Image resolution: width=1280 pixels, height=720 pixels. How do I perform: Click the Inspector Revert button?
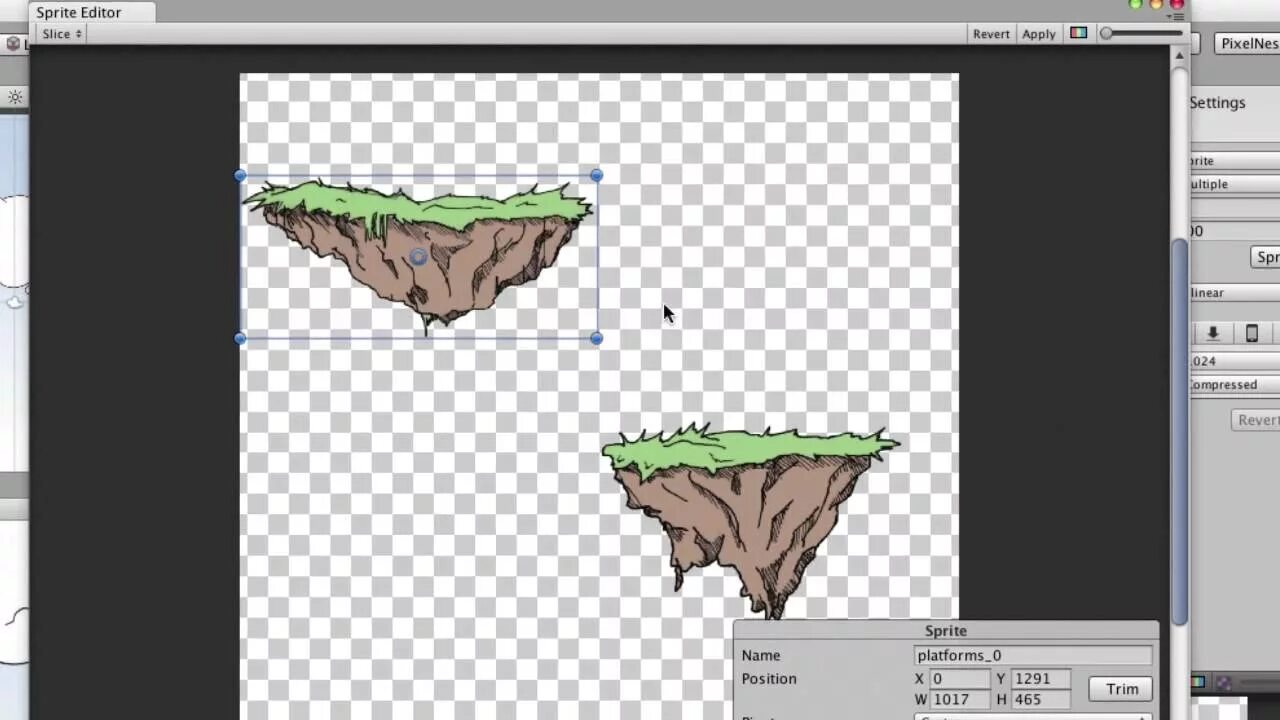(1256, 420)
